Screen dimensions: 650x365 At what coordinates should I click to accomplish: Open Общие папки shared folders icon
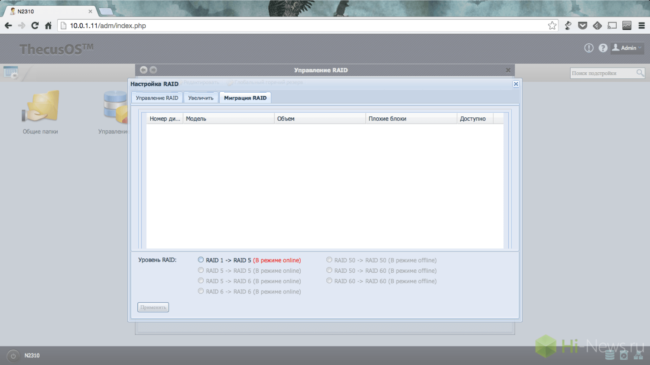tap(40, 112)
